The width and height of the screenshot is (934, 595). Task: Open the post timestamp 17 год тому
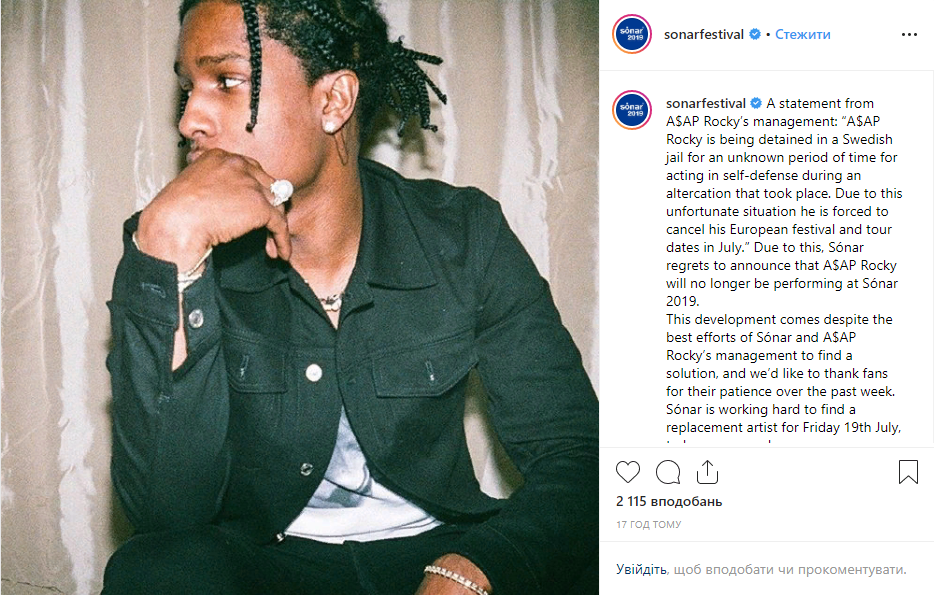coord(649,525)
